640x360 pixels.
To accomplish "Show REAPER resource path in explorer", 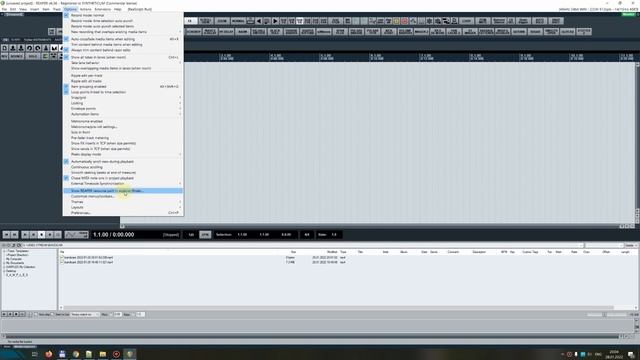I will (123, 191).
